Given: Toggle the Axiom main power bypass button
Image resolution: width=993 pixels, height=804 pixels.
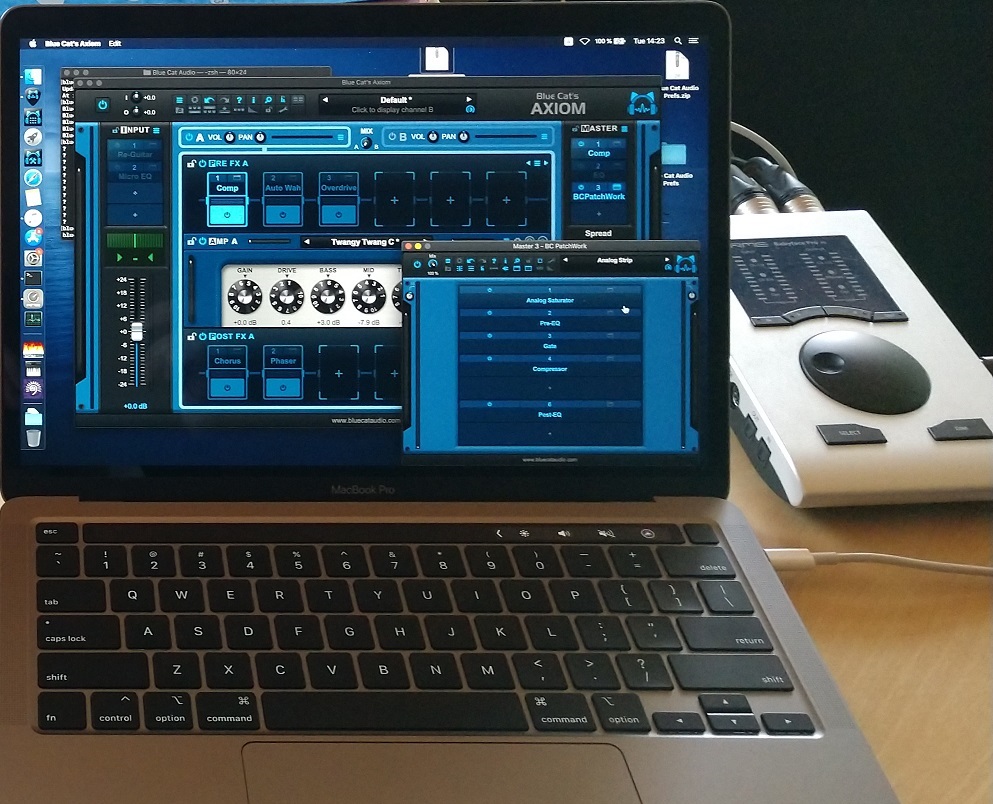Looking at the screenshot, I should [x=103, y=105].
